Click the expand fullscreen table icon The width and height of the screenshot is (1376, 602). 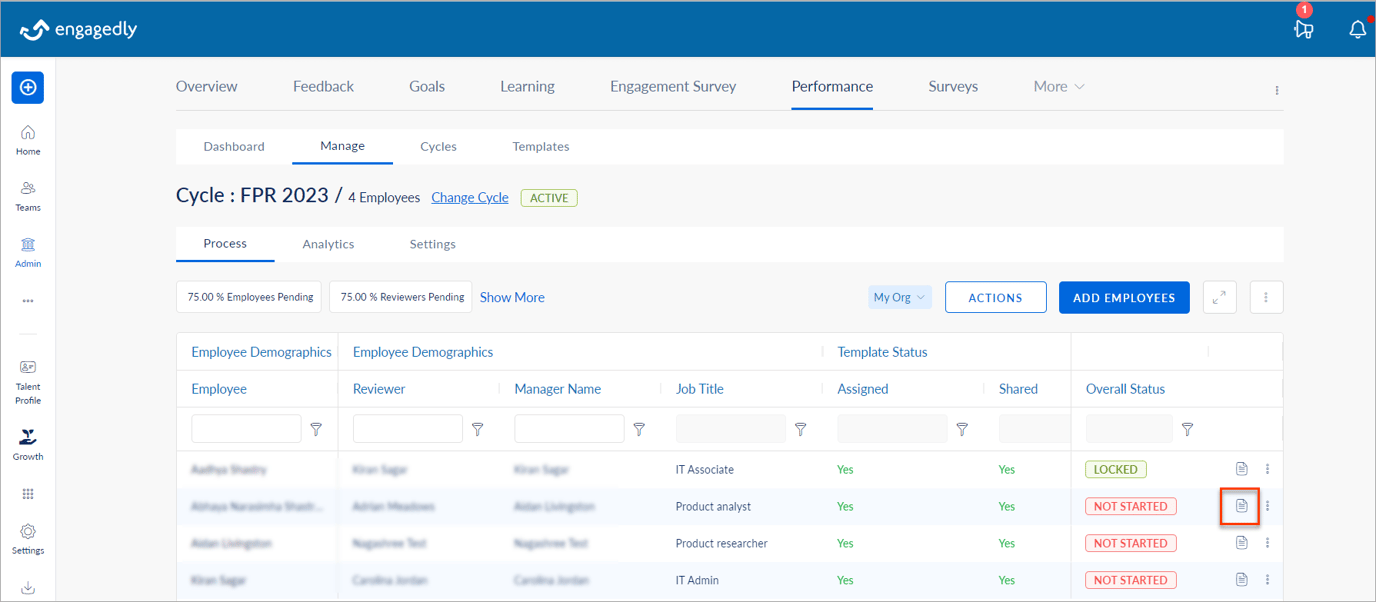[x=1219, y=297]
